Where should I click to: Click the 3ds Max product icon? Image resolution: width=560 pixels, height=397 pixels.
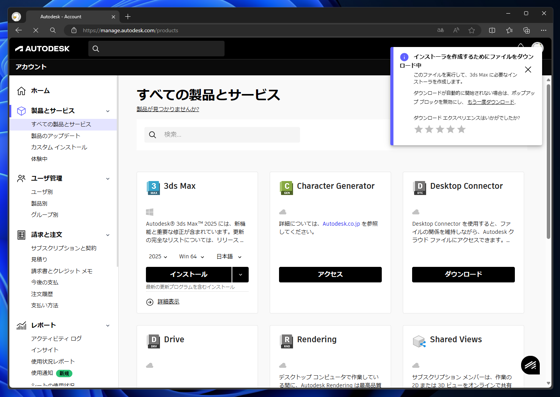coord(153,188)
